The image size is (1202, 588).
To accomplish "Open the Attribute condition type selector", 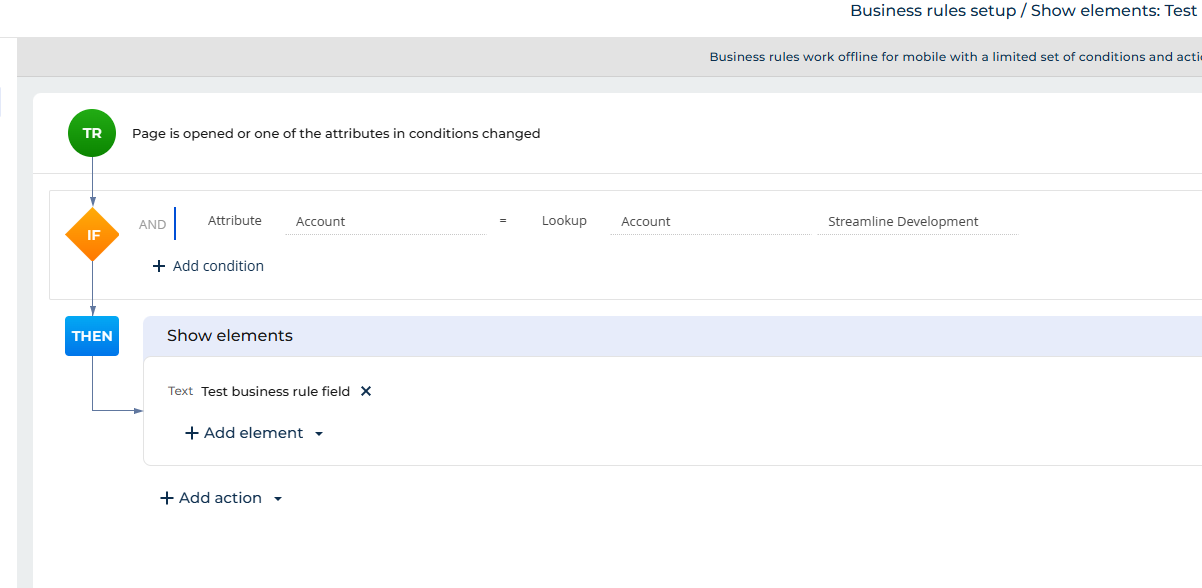I will point(234,221).
